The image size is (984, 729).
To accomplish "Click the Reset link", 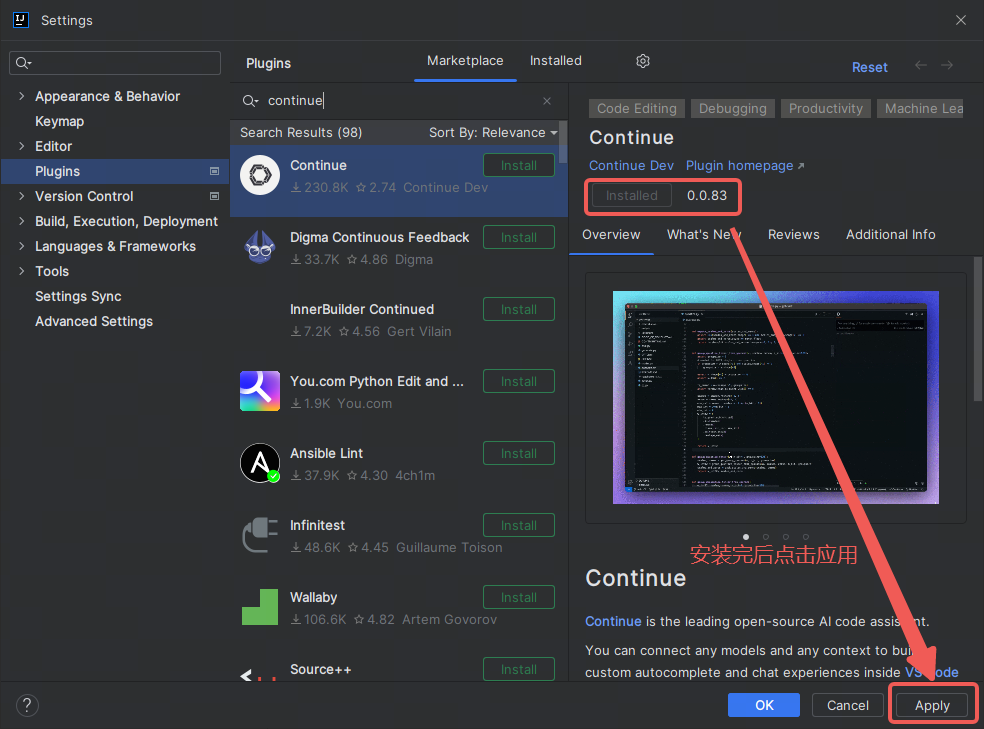I will (870, 67).
